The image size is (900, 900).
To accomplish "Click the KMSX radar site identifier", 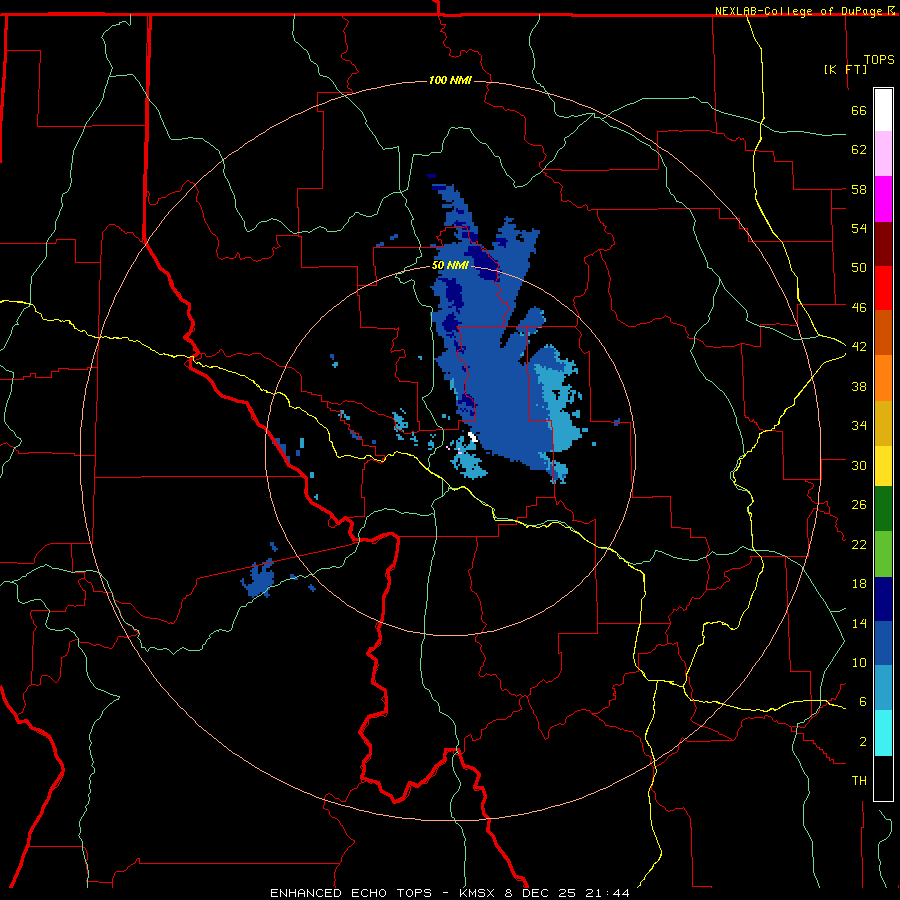I will pos(479,893).
